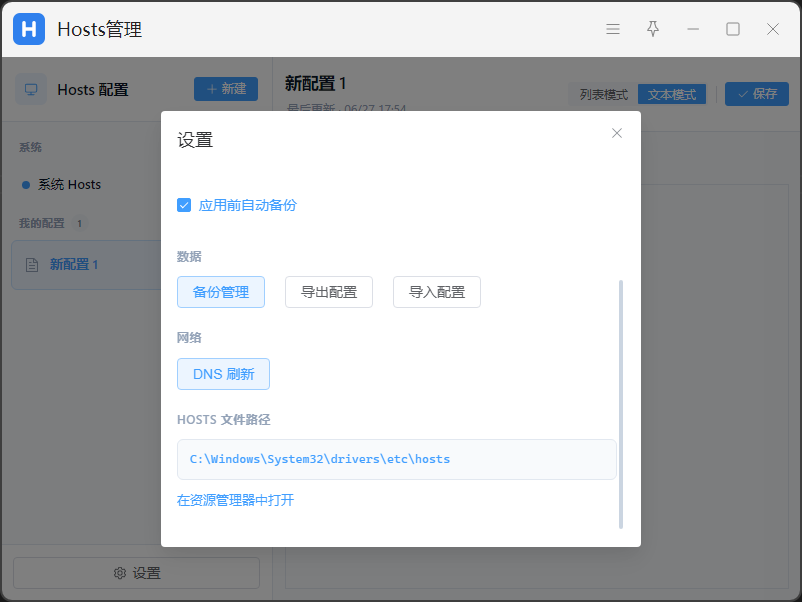This screenshot has height=602, width=802.
Task: Minimize the Hosts管理 window
Action: (693, 29)
